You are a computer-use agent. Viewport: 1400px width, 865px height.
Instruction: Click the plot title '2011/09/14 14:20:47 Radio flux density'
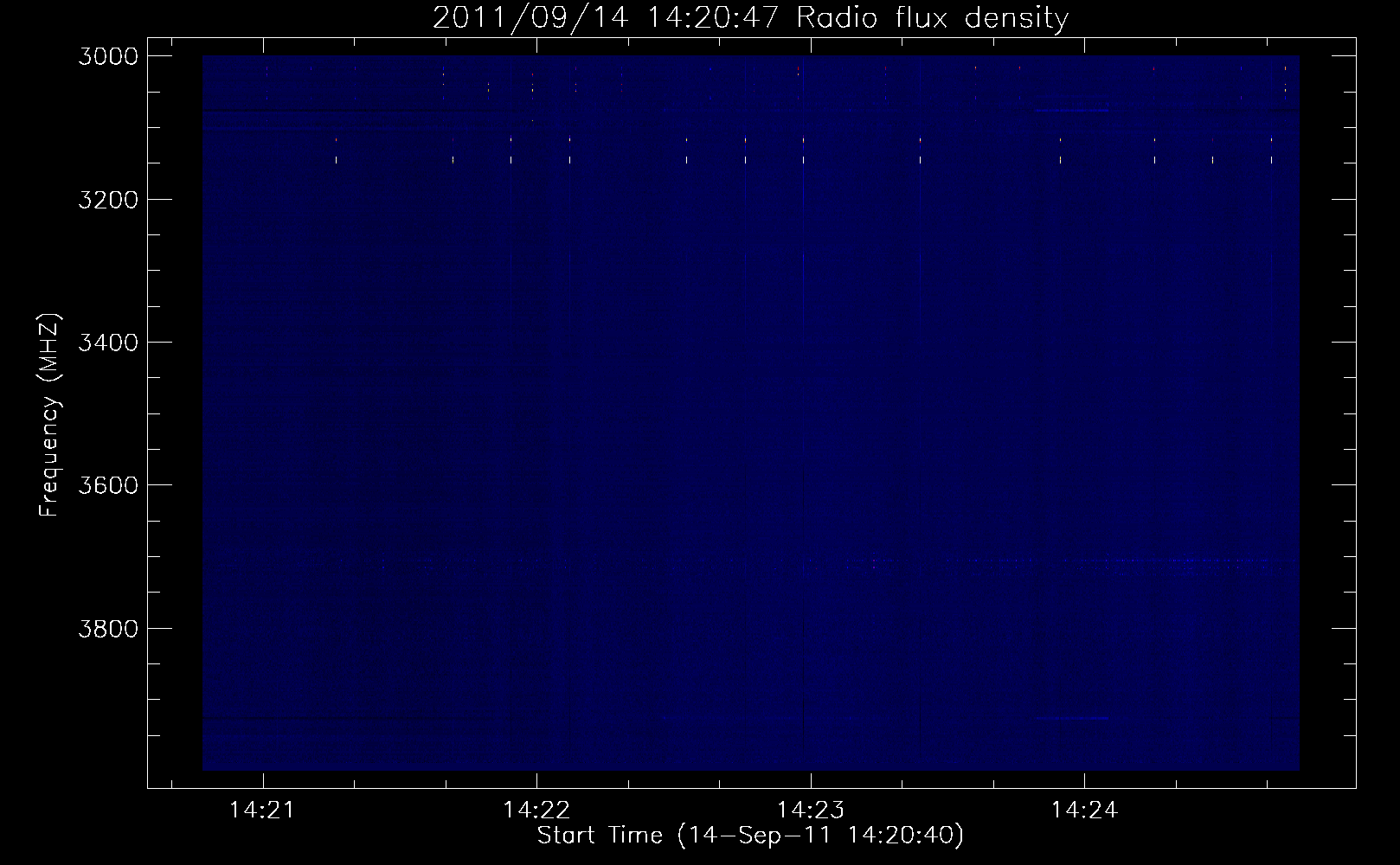(750, 17)
